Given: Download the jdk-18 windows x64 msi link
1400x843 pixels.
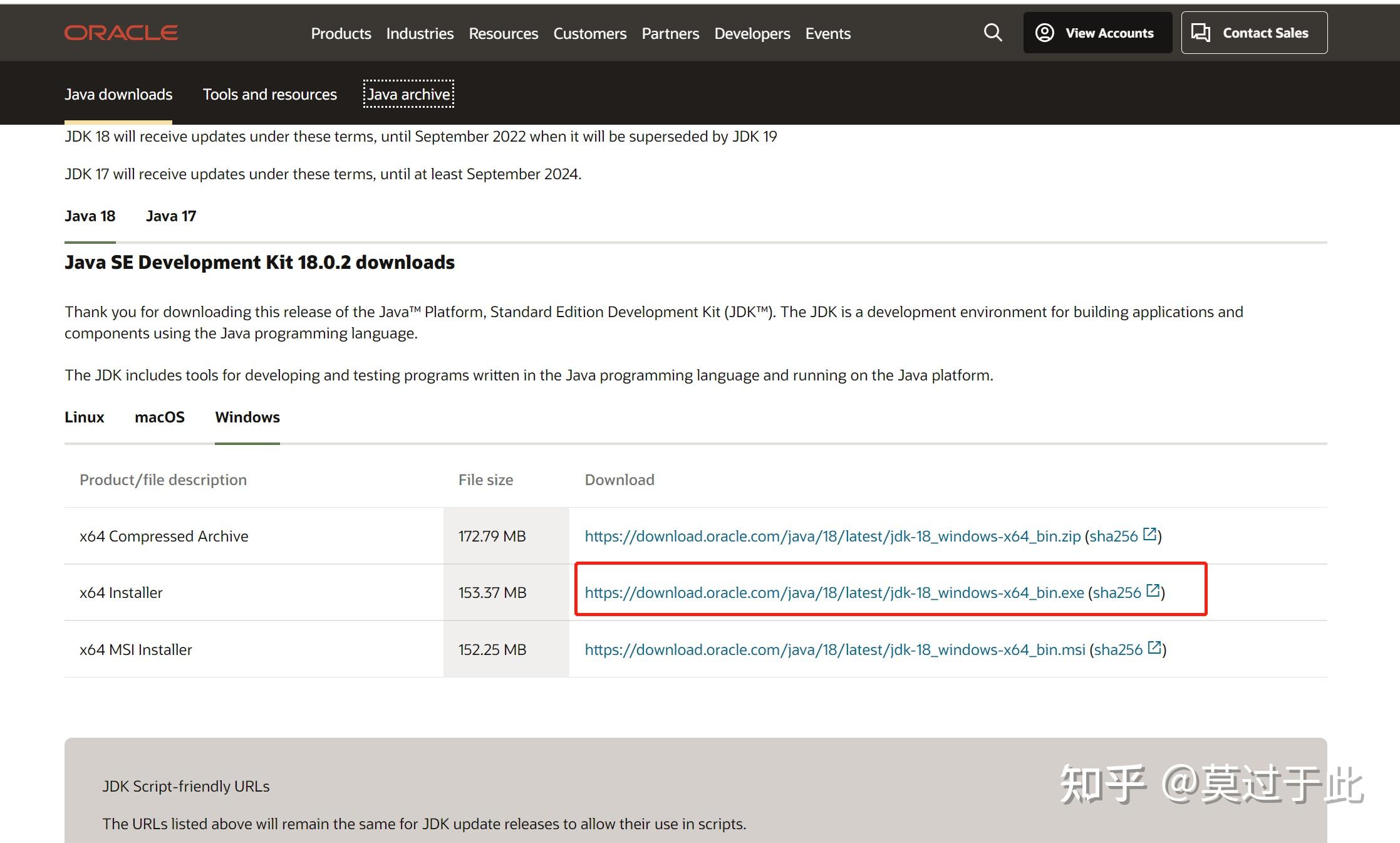Looking at the screenshot, I should click(835, 650).
